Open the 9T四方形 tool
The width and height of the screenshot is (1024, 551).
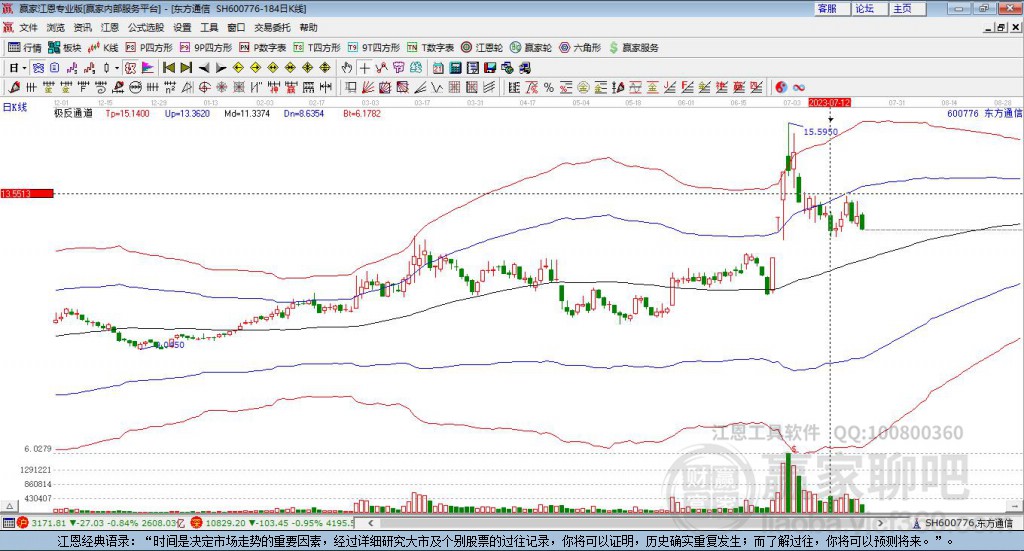pos(374,48)
